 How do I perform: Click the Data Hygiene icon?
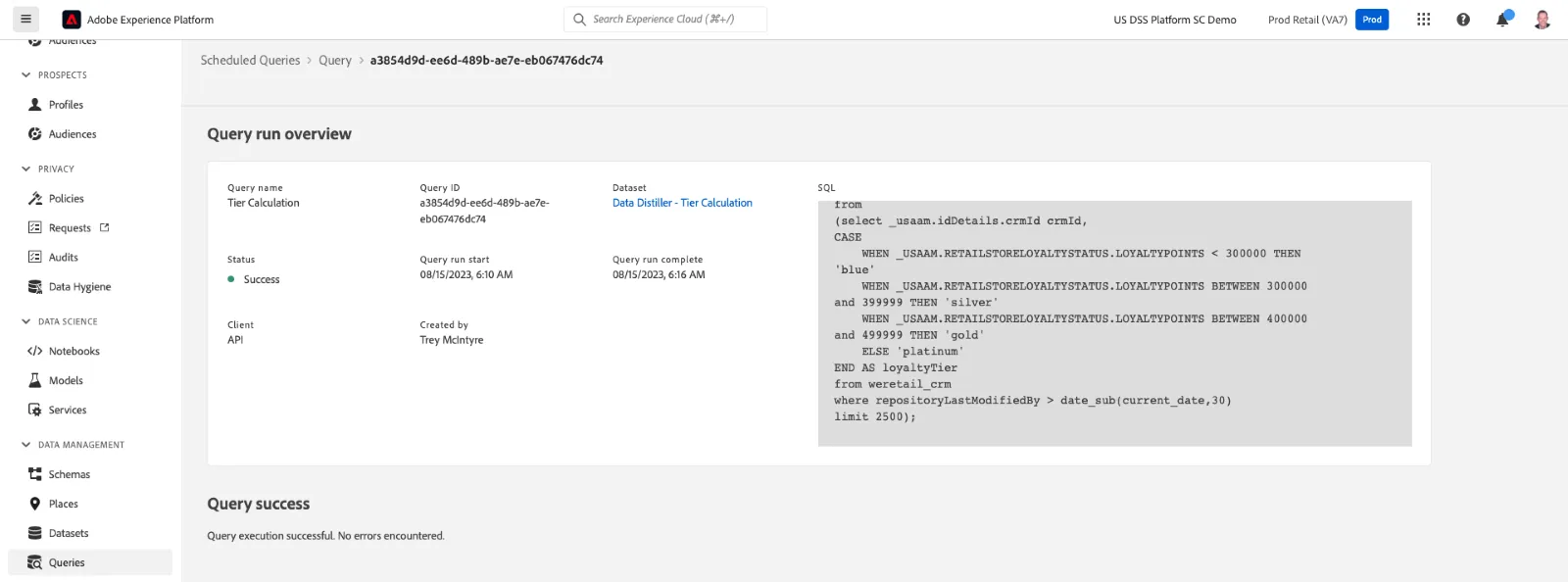pyautogui.click(x=35, y=287)
